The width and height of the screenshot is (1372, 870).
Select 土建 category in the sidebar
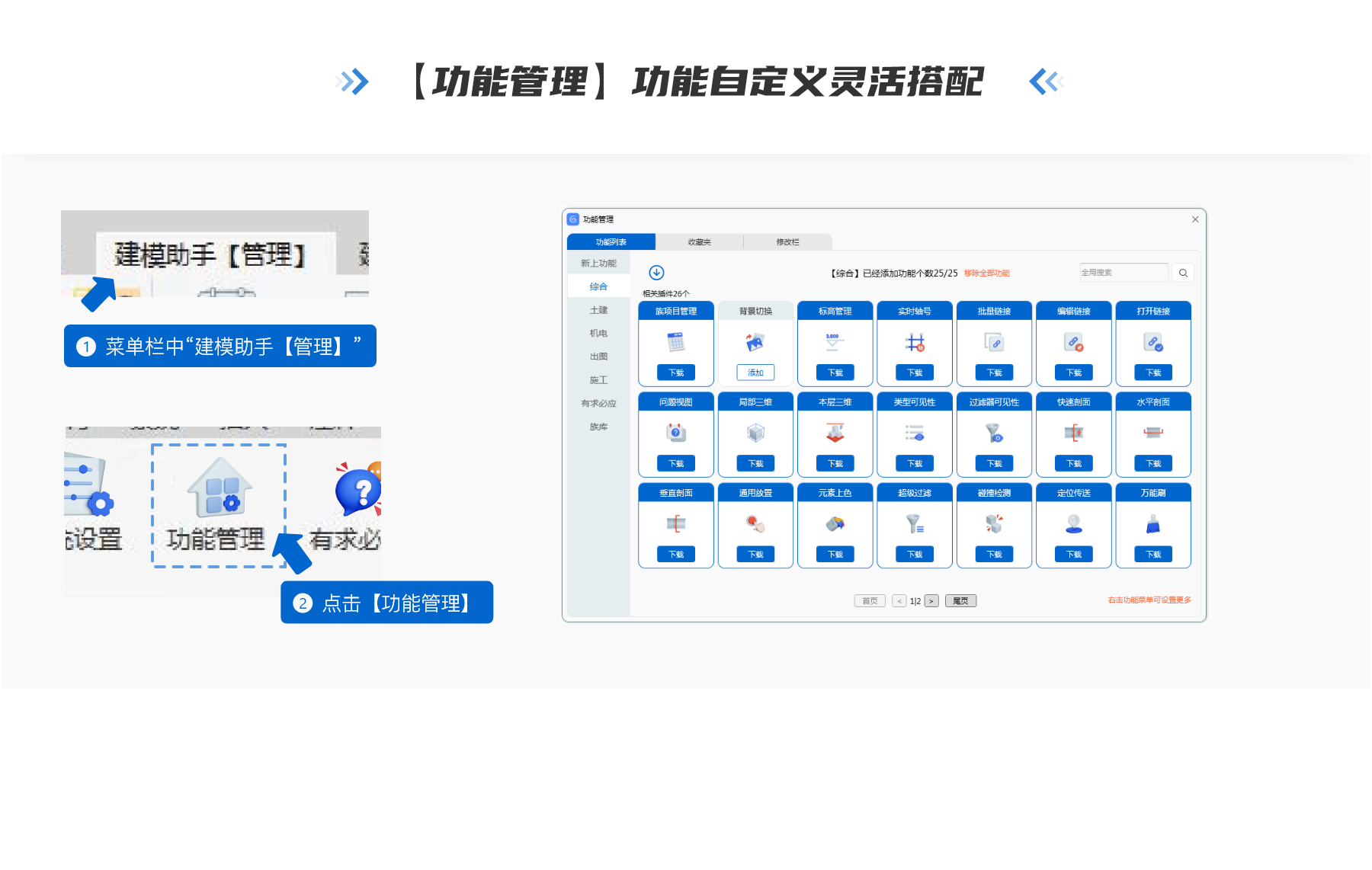(598, 310)
